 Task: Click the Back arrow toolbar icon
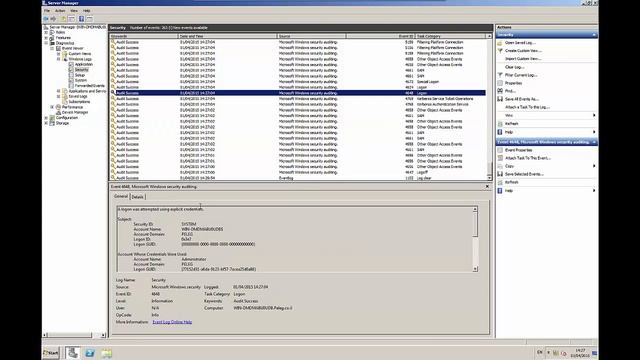pyautogui.click(x=46, y=19)
